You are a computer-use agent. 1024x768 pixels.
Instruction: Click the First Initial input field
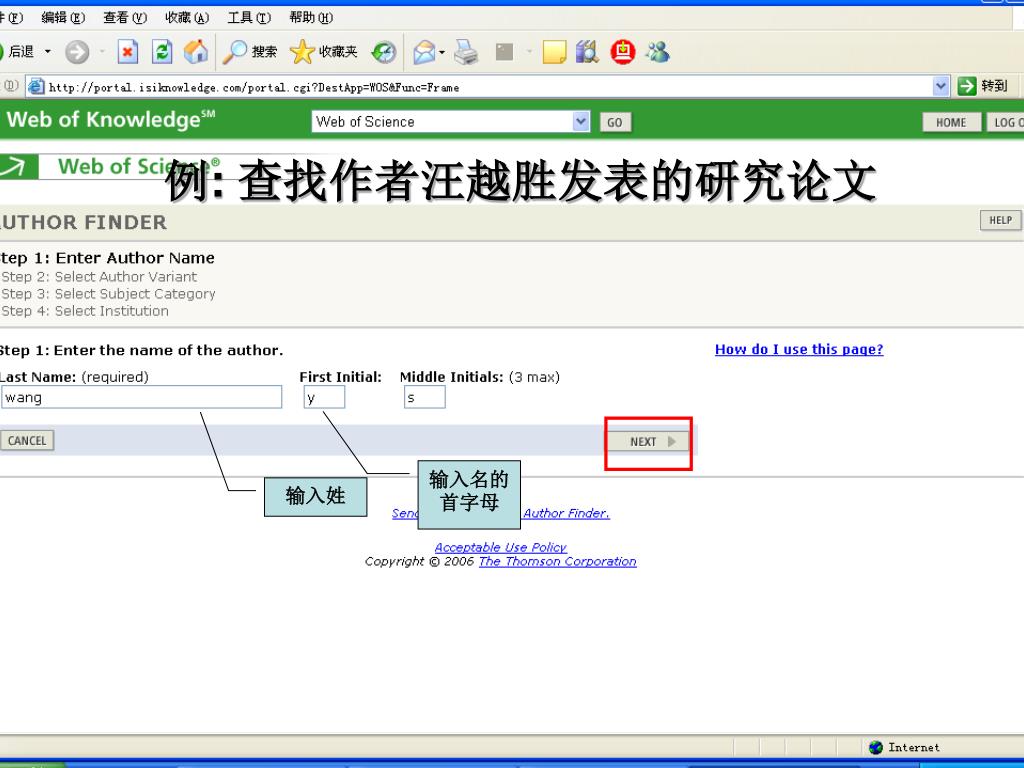point(324,397)
